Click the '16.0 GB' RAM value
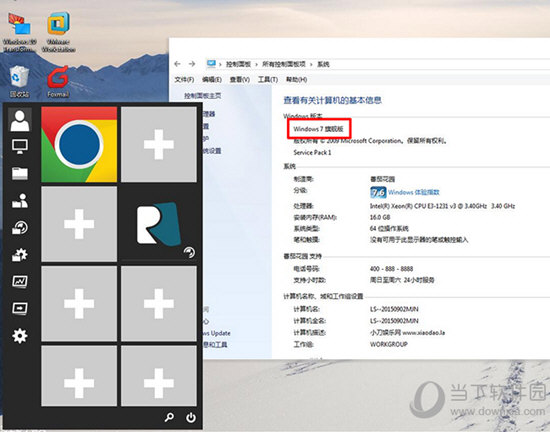 [x=380, y=217]
